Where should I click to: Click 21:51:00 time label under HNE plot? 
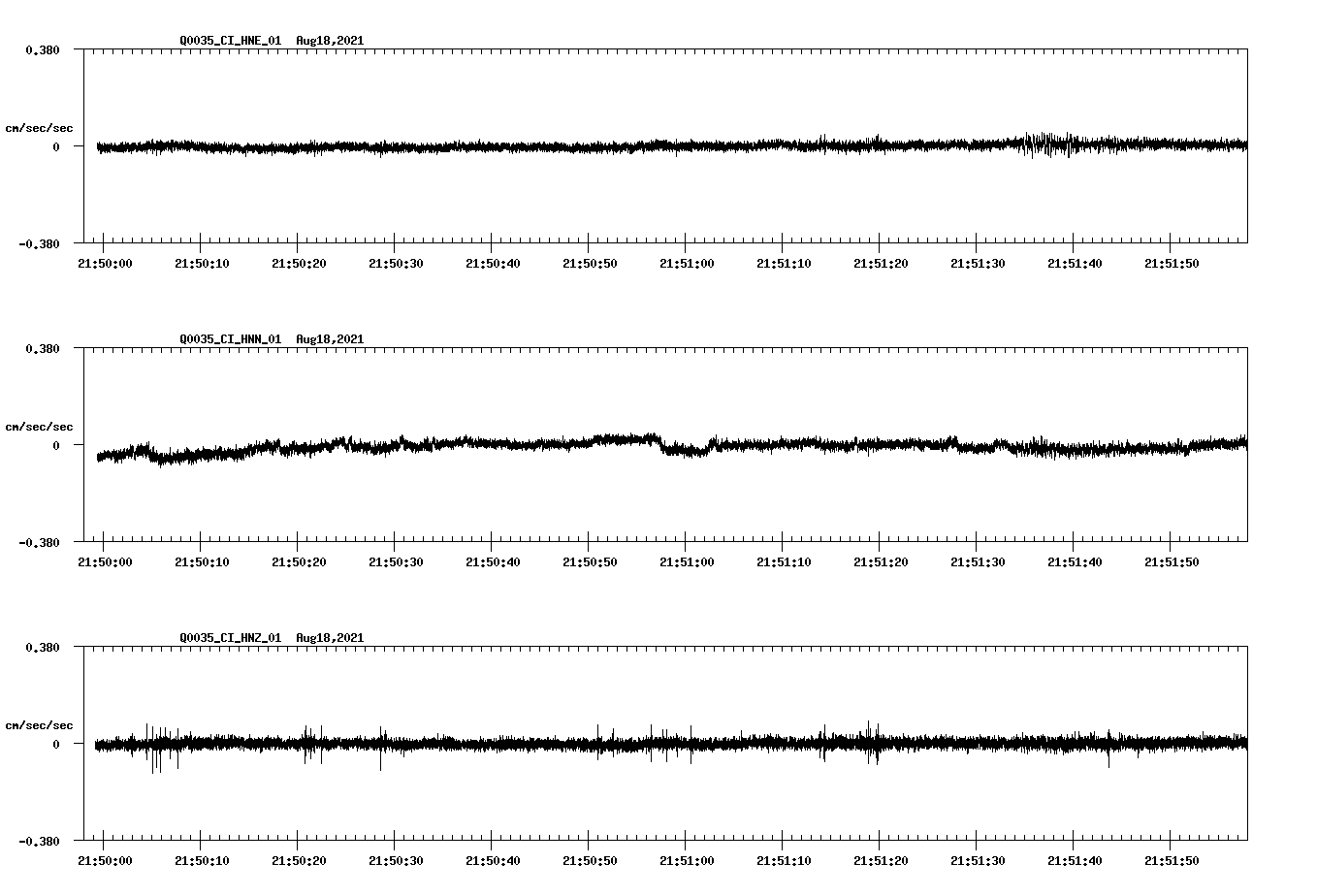(x=687, y=264)
